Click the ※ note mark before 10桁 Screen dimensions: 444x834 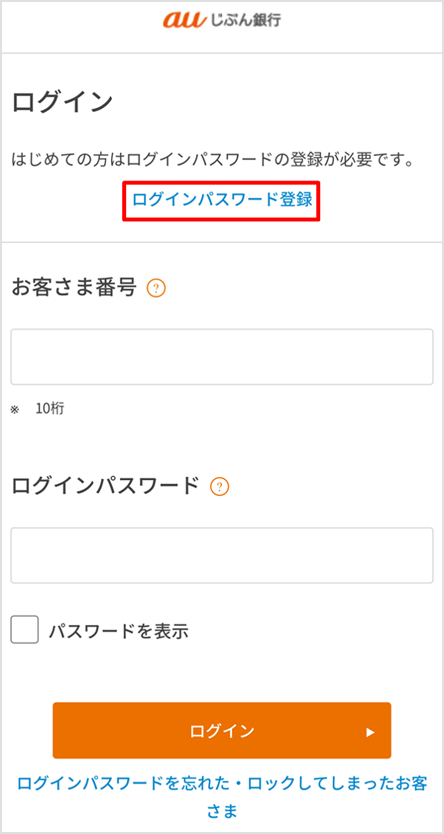tap(15, 410)
